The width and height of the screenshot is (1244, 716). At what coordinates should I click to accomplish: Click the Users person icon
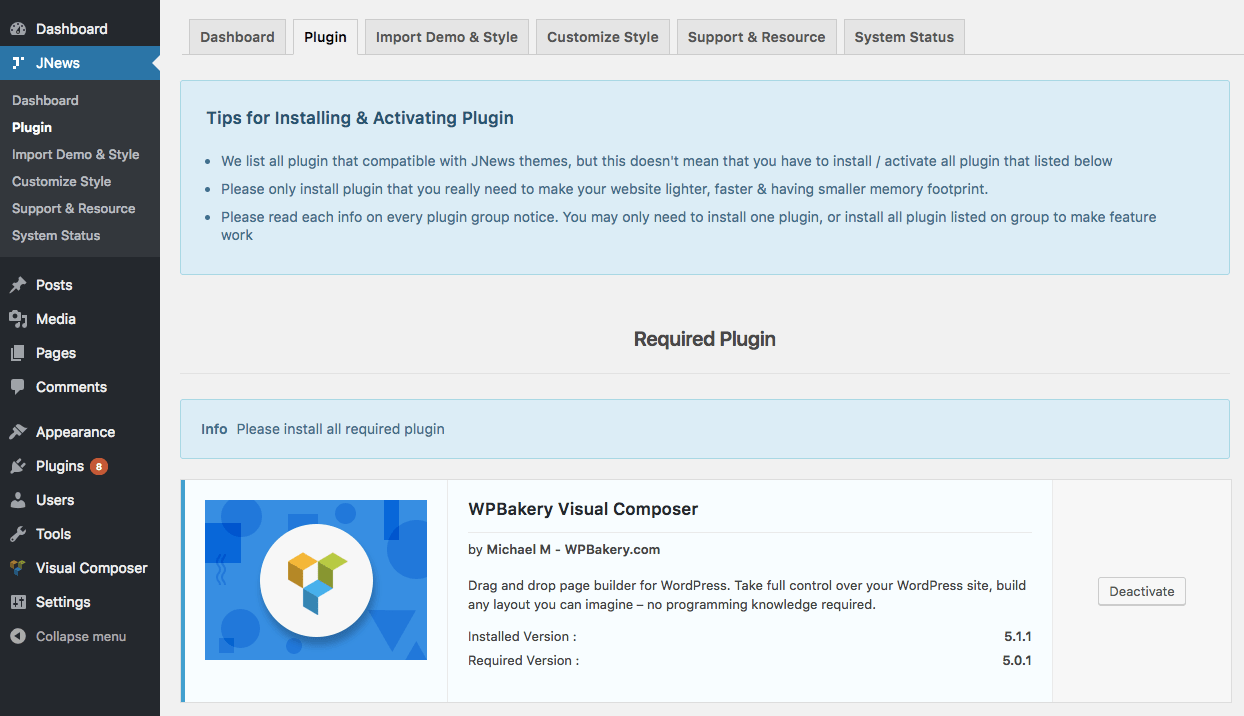18,500
